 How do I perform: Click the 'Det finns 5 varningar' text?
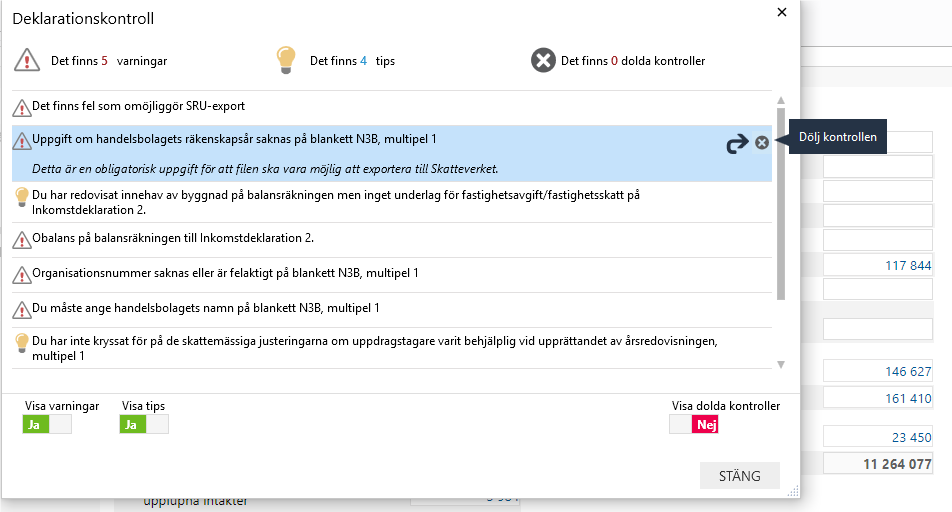click(x=109, y=61)
